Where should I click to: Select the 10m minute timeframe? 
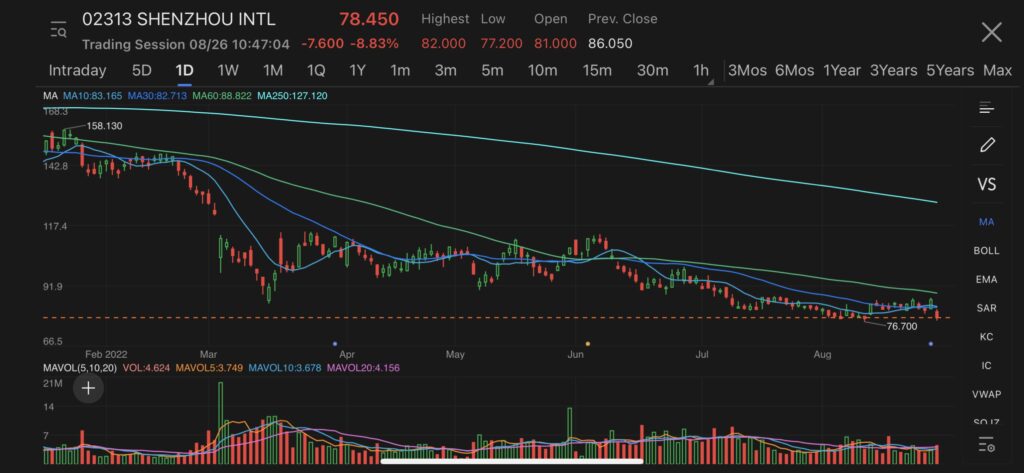[x=542, y=71]
